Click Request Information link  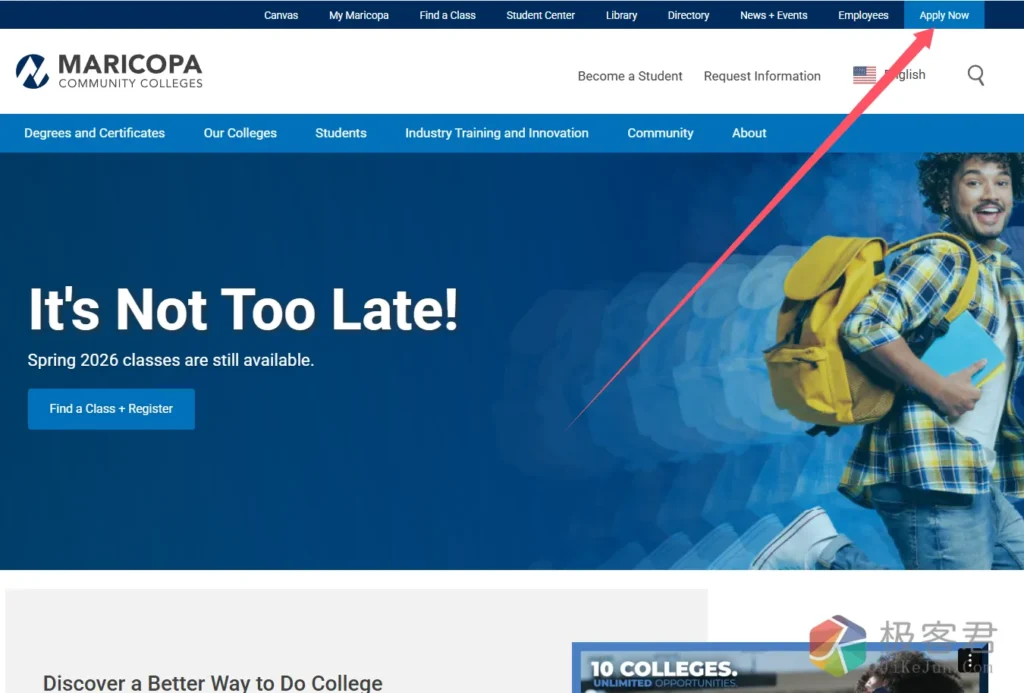coord(762,76)
